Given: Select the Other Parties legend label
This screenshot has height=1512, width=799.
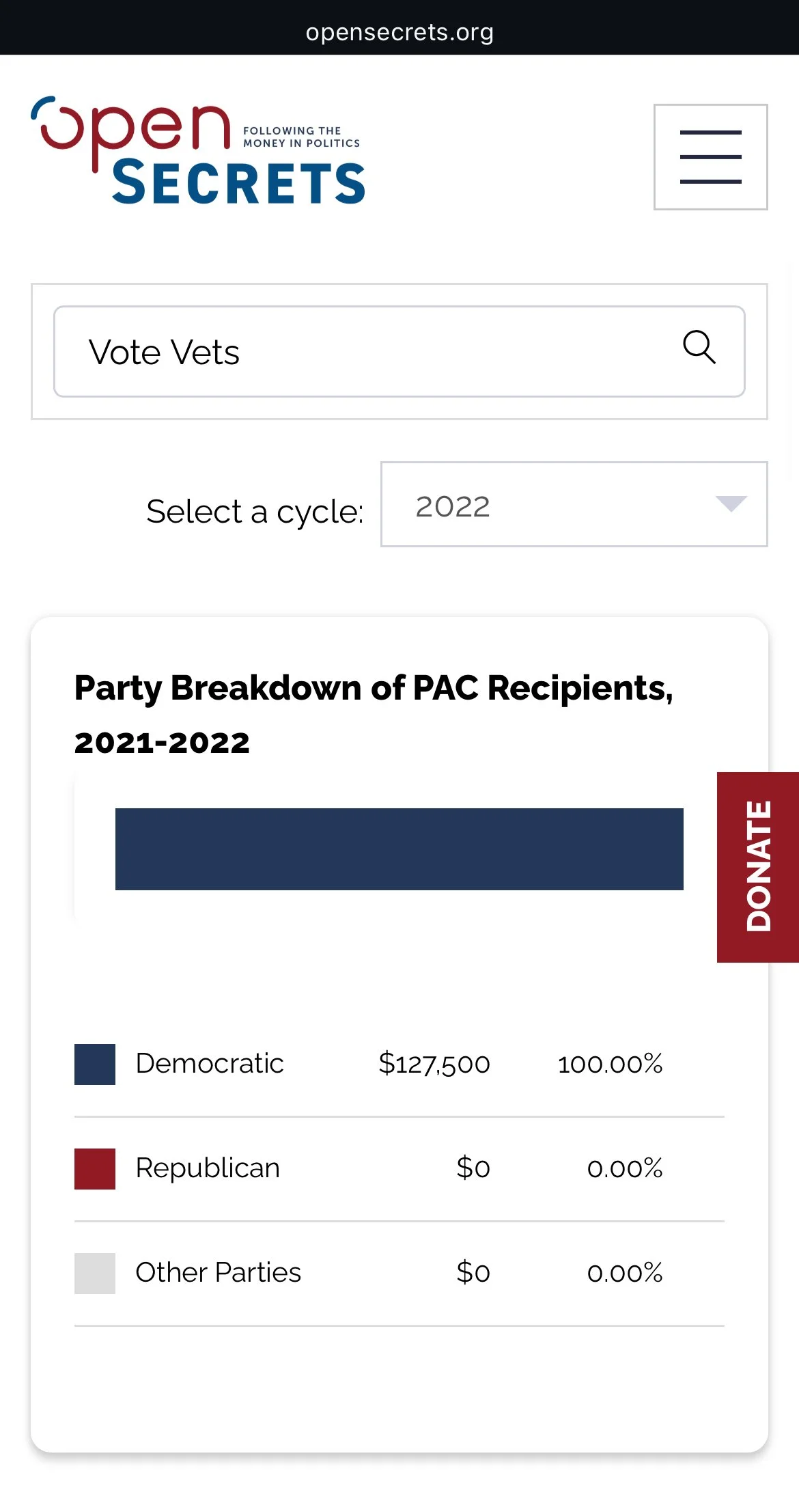Looking at the screenshot, I should pos(218,1272).
